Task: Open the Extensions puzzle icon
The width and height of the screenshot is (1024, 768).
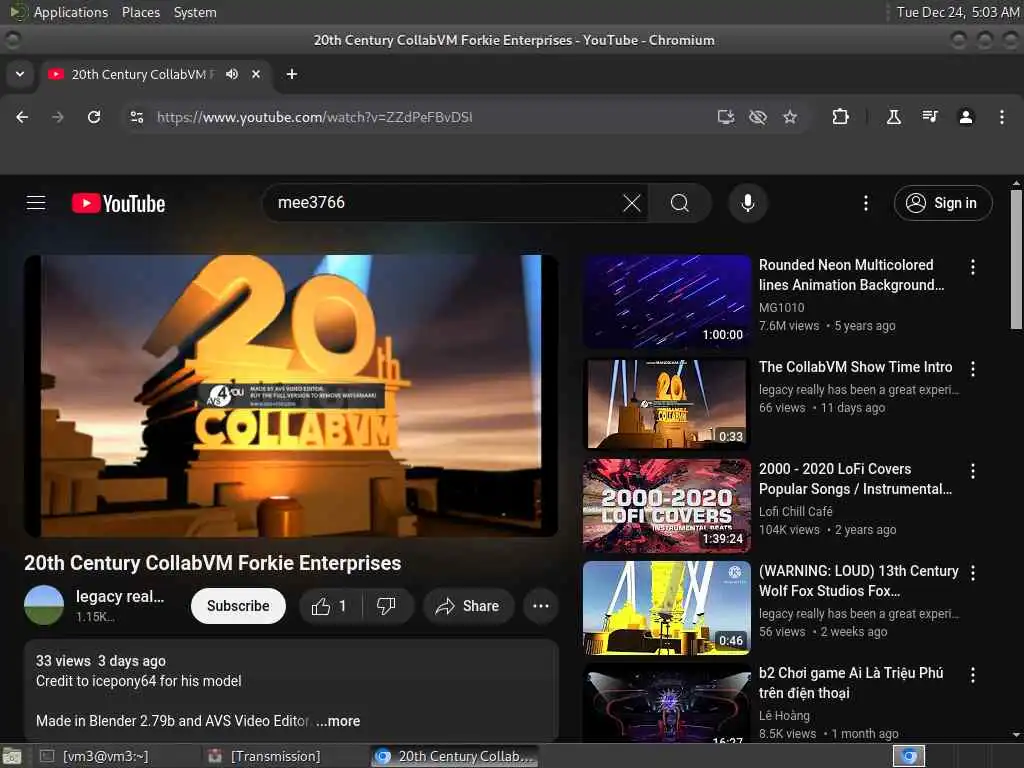Action: tap(840, 117)
